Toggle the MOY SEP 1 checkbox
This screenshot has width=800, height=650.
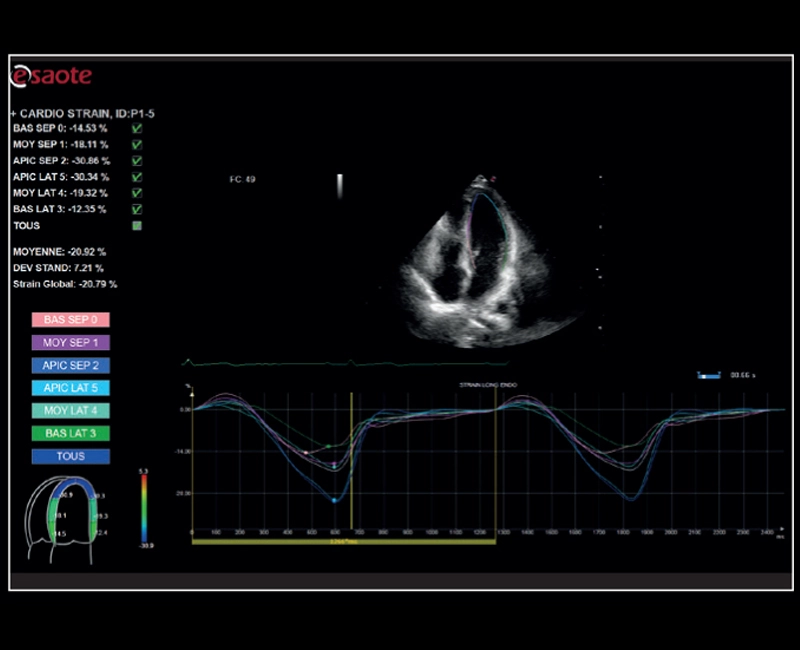[x=135, y=147]
